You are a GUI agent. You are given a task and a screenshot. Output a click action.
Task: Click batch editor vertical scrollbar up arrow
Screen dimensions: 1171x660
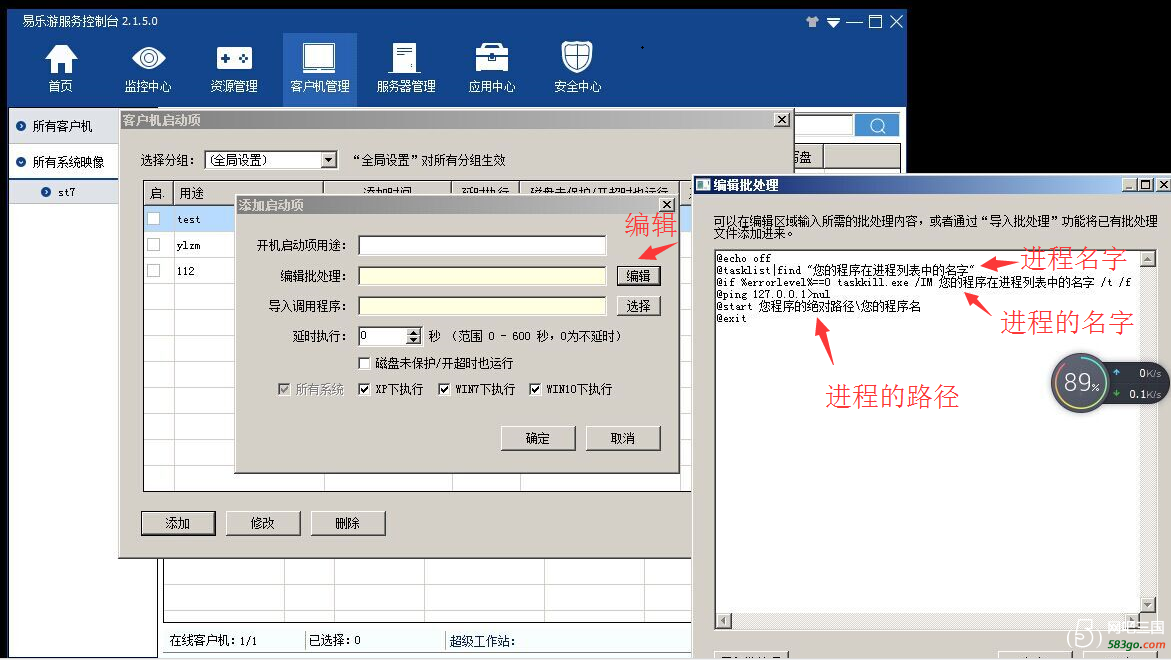pyautogui.click(x=1148, y=259)
